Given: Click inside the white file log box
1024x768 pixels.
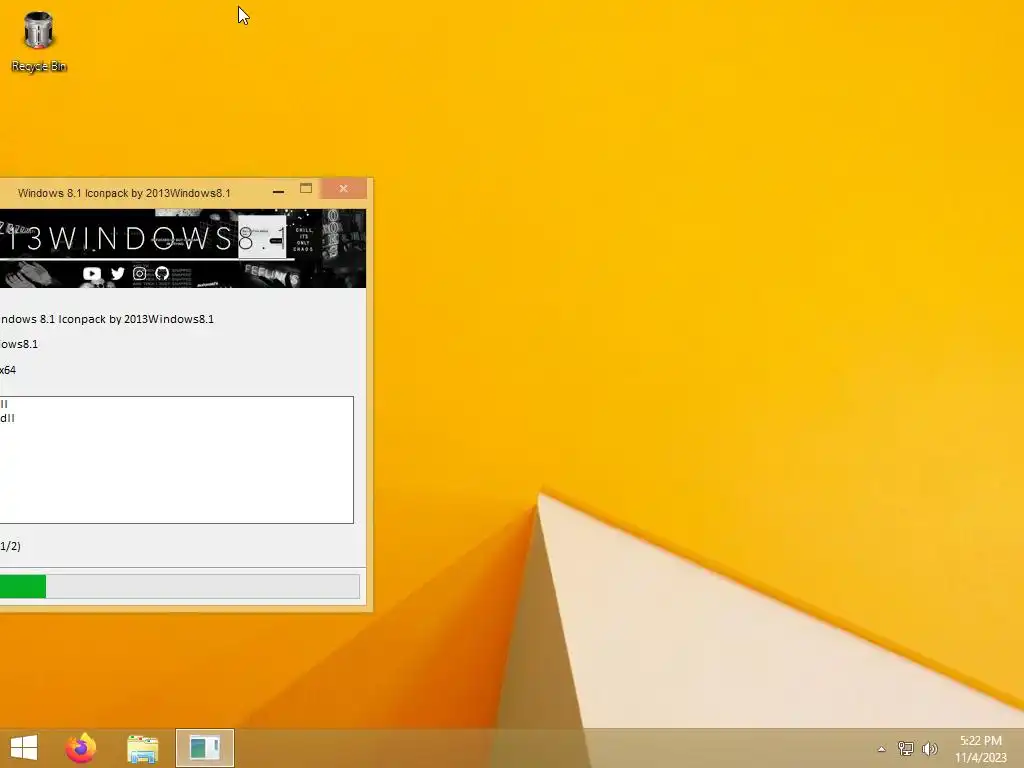Looking at the screenshot, I should pos(176,460).
